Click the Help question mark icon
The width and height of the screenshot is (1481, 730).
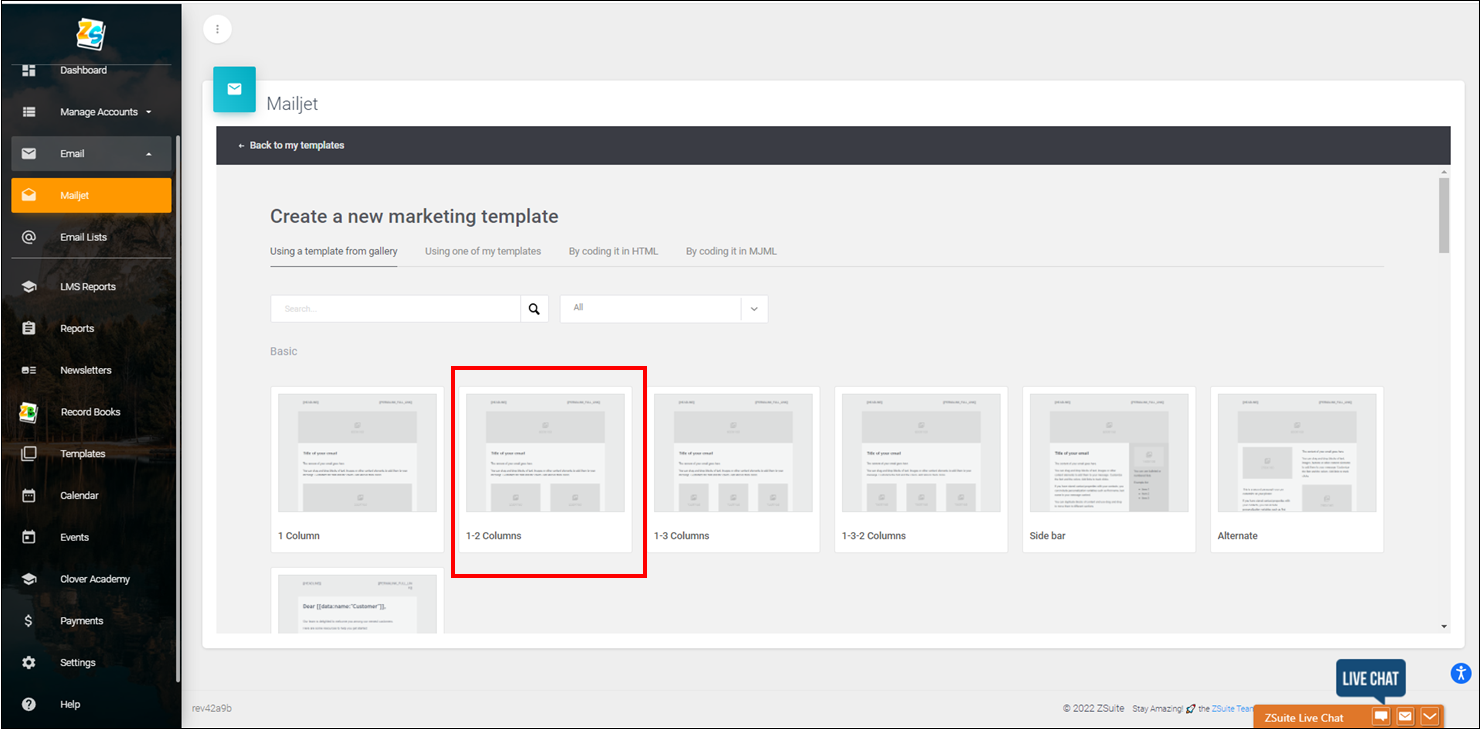tap(29, 704)
